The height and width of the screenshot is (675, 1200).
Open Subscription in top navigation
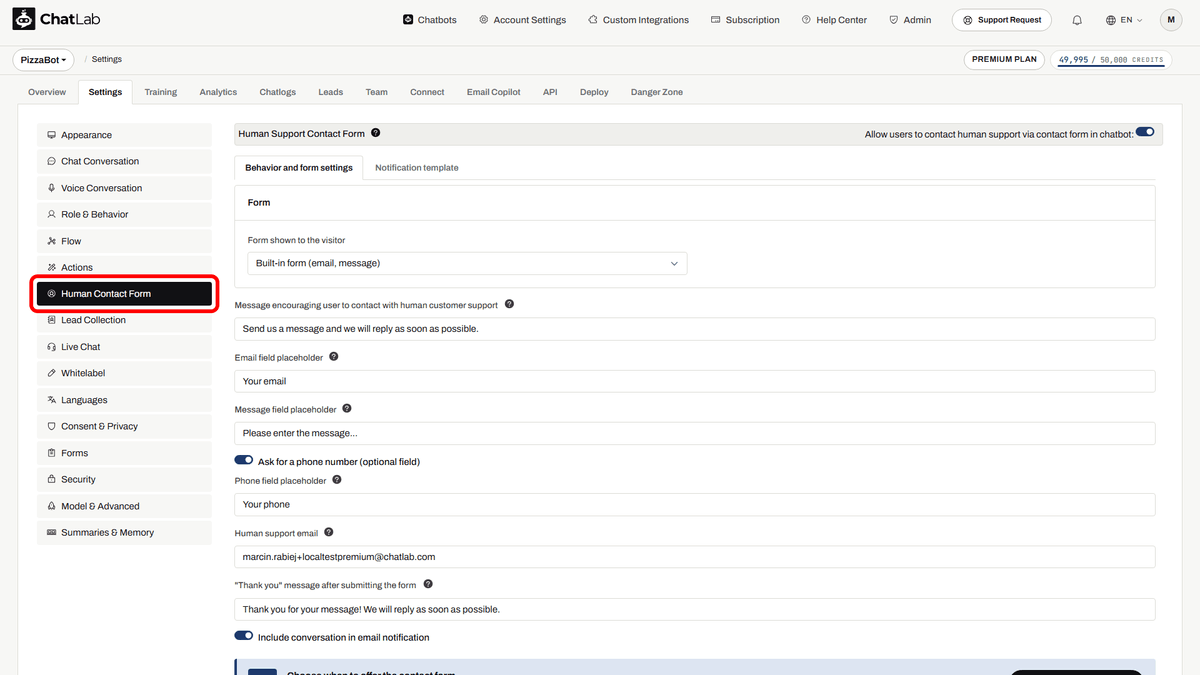click(x=745, y=20)
